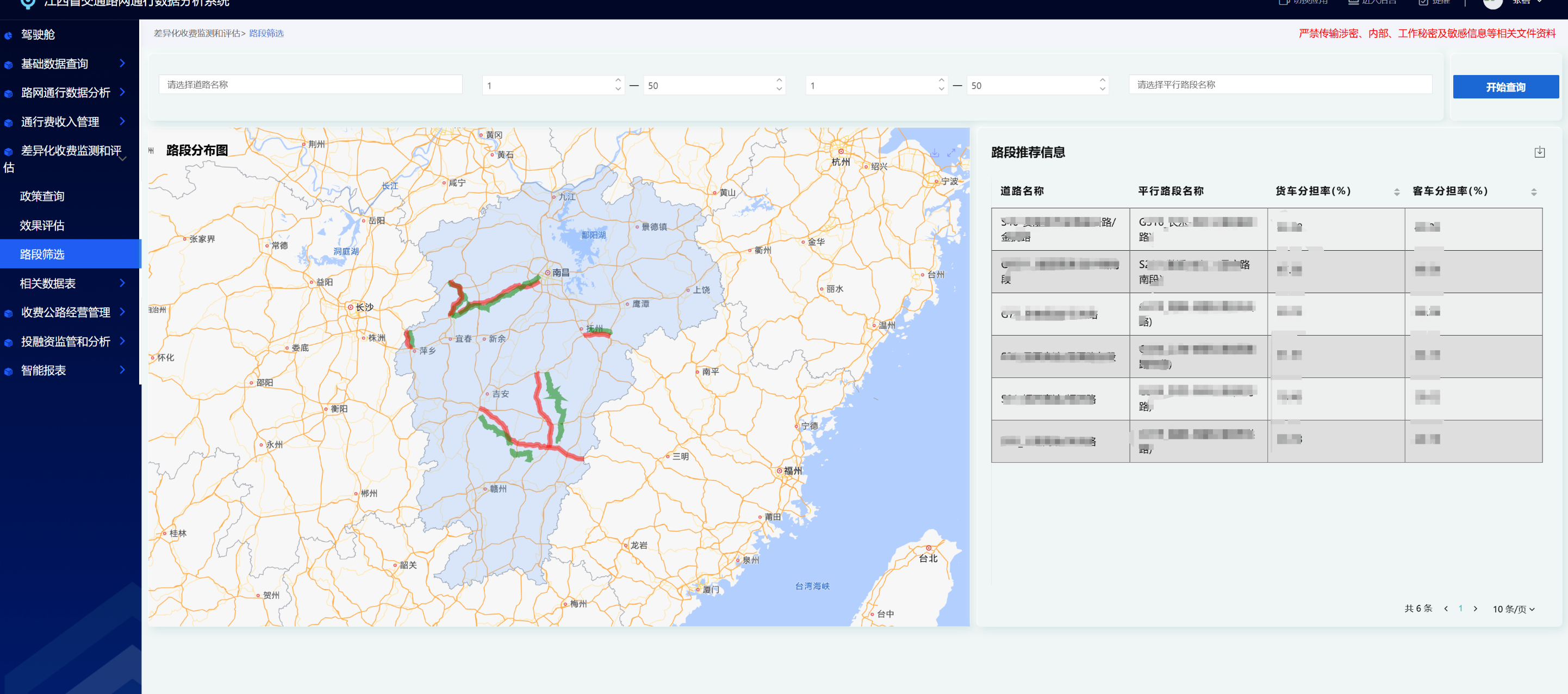The width and height of the screenshot is (1568, 694).
Task: Increment the first range maximum value
Action: (x=779, y=80)
